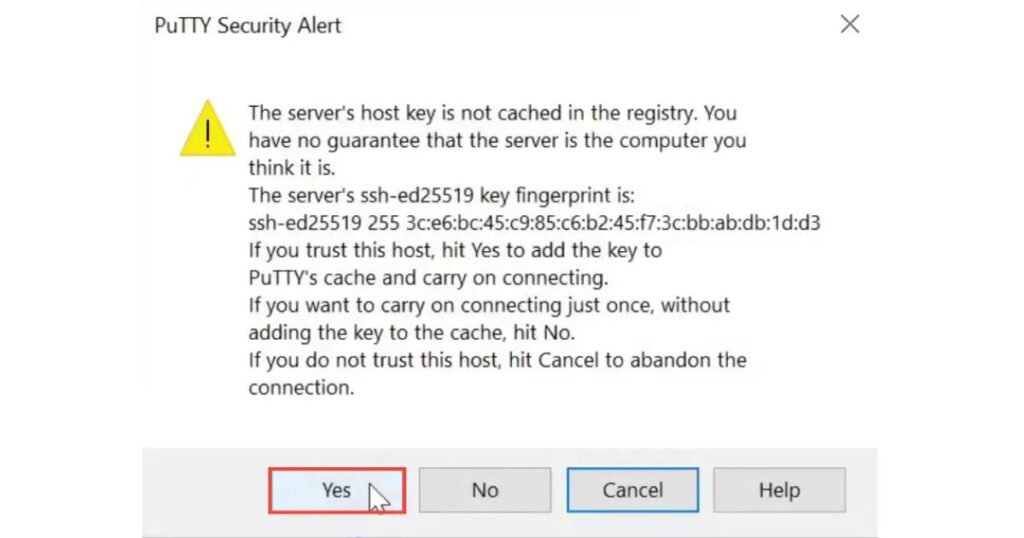This screenshot has height=538, width=1024.
Task: Click the 'host key is not cached' line
Action: pyautogui.click(x=492, y=113)
